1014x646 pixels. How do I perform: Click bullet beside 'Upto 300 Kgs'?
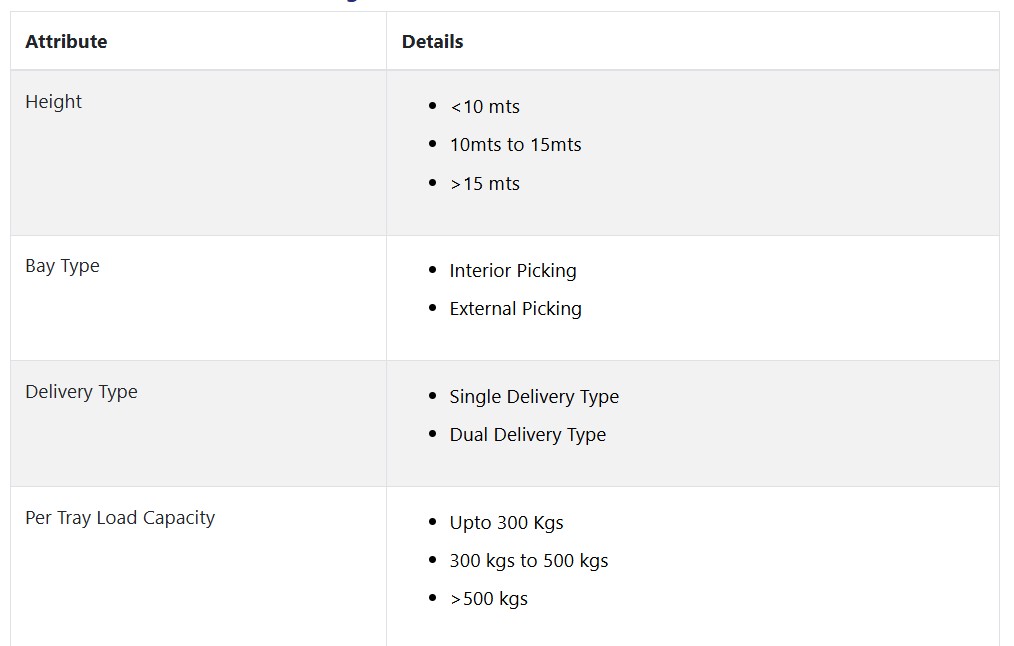click(x=433, y=521)
